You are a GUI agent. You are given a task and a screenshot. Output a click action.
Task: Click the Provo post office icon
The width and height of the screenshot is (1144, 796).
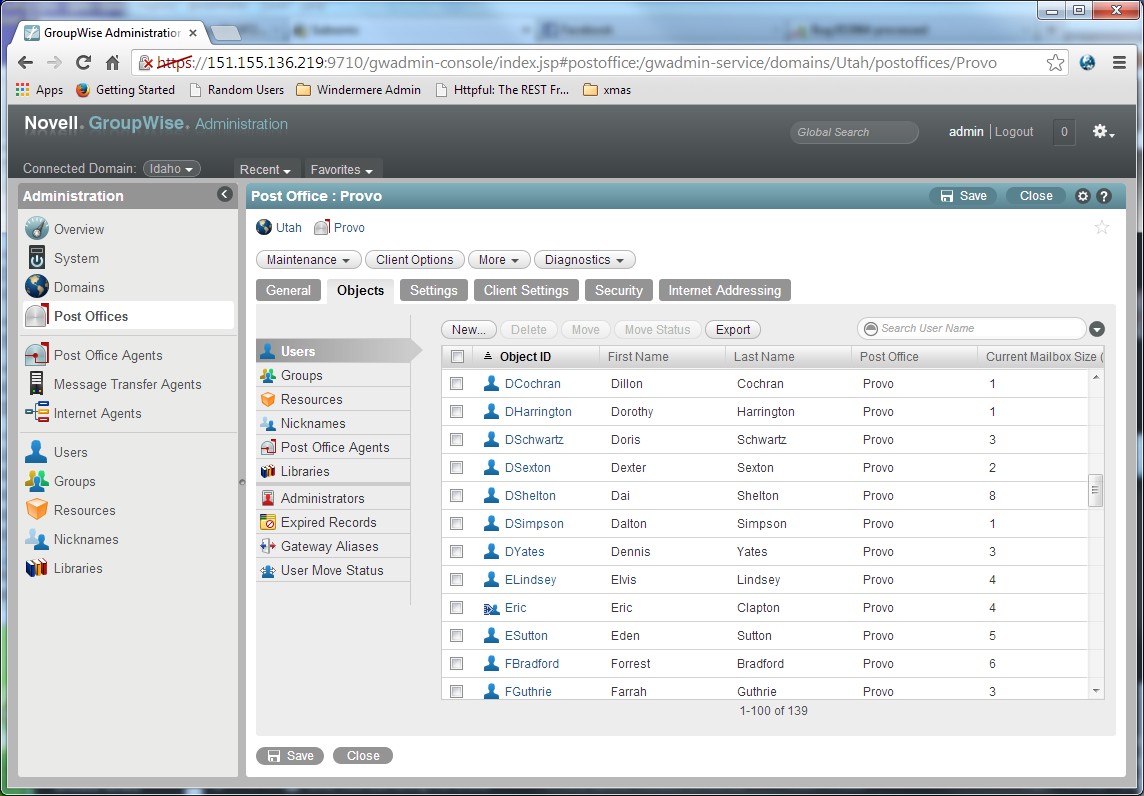[x=322, y=228]
